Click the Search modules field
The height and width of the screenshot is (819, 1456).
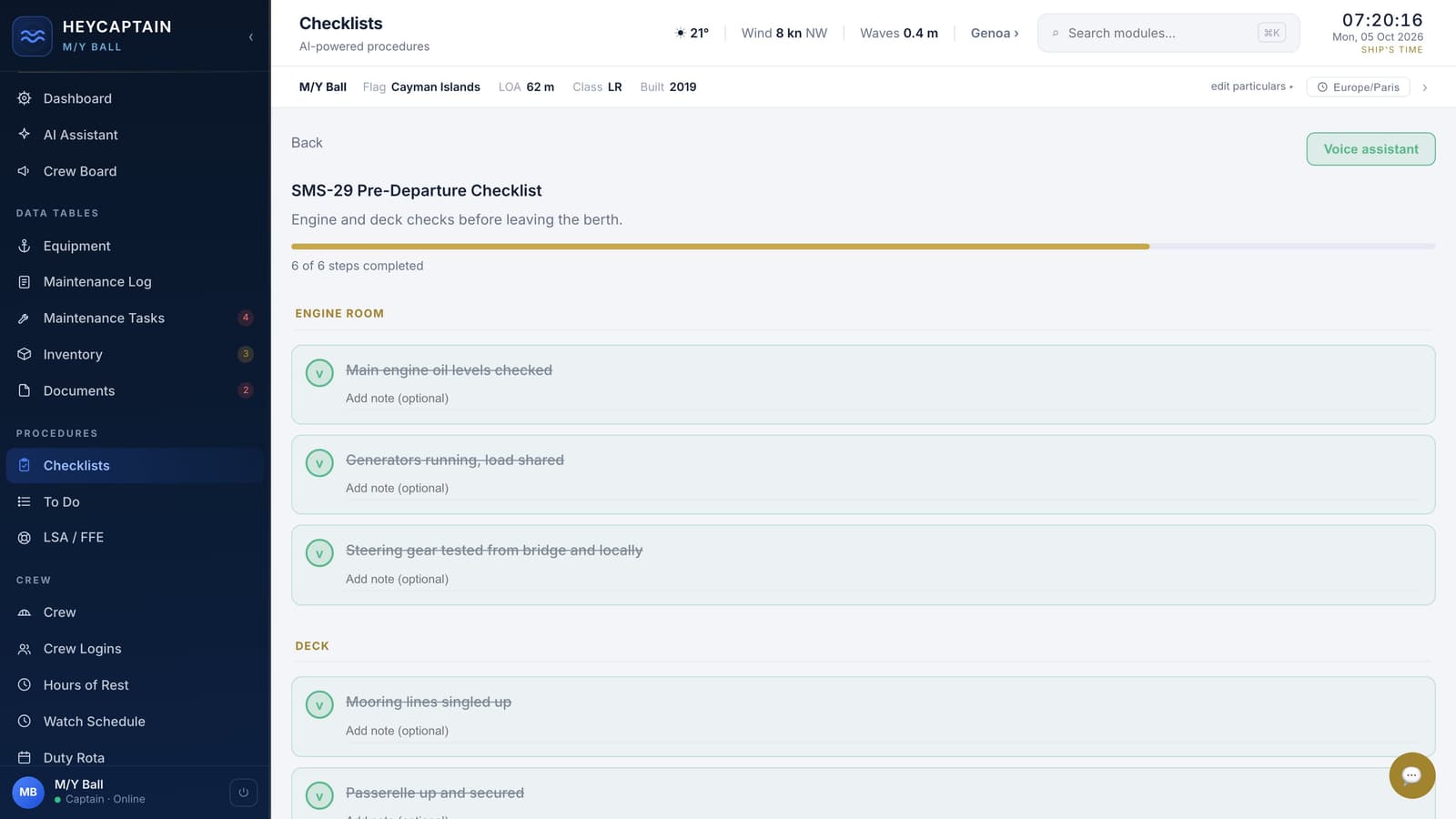pyautogui.click(x=1168, y=34)
